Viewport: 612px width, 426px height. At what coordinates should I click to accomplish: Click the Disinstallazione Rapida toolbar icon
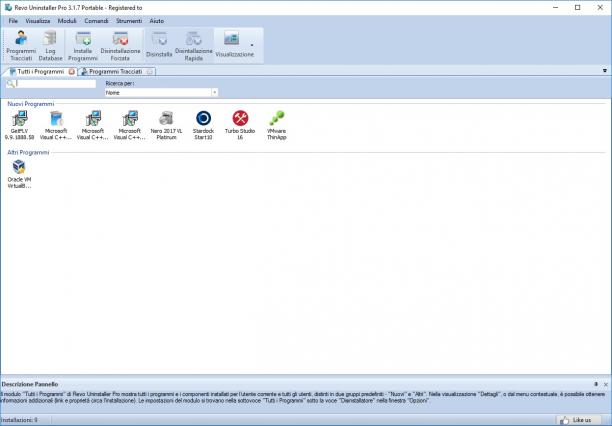coord(194,45)
